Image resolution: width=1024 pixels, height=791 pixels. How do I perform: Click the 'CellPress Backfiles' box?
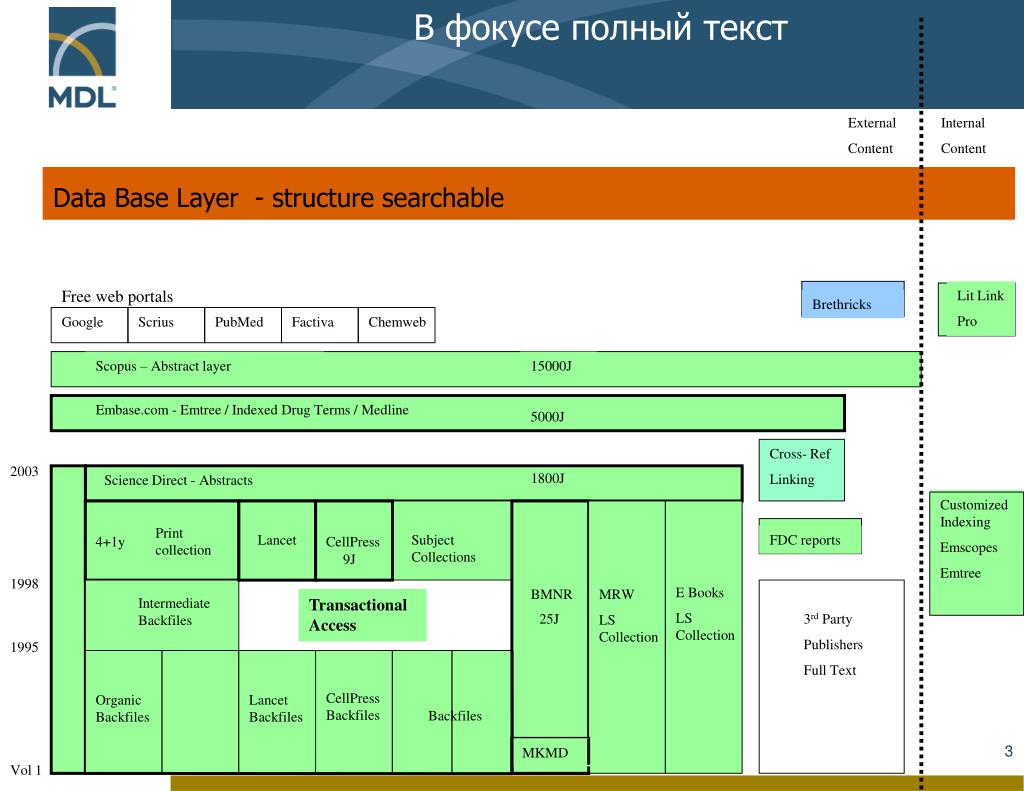coord(354,711)
